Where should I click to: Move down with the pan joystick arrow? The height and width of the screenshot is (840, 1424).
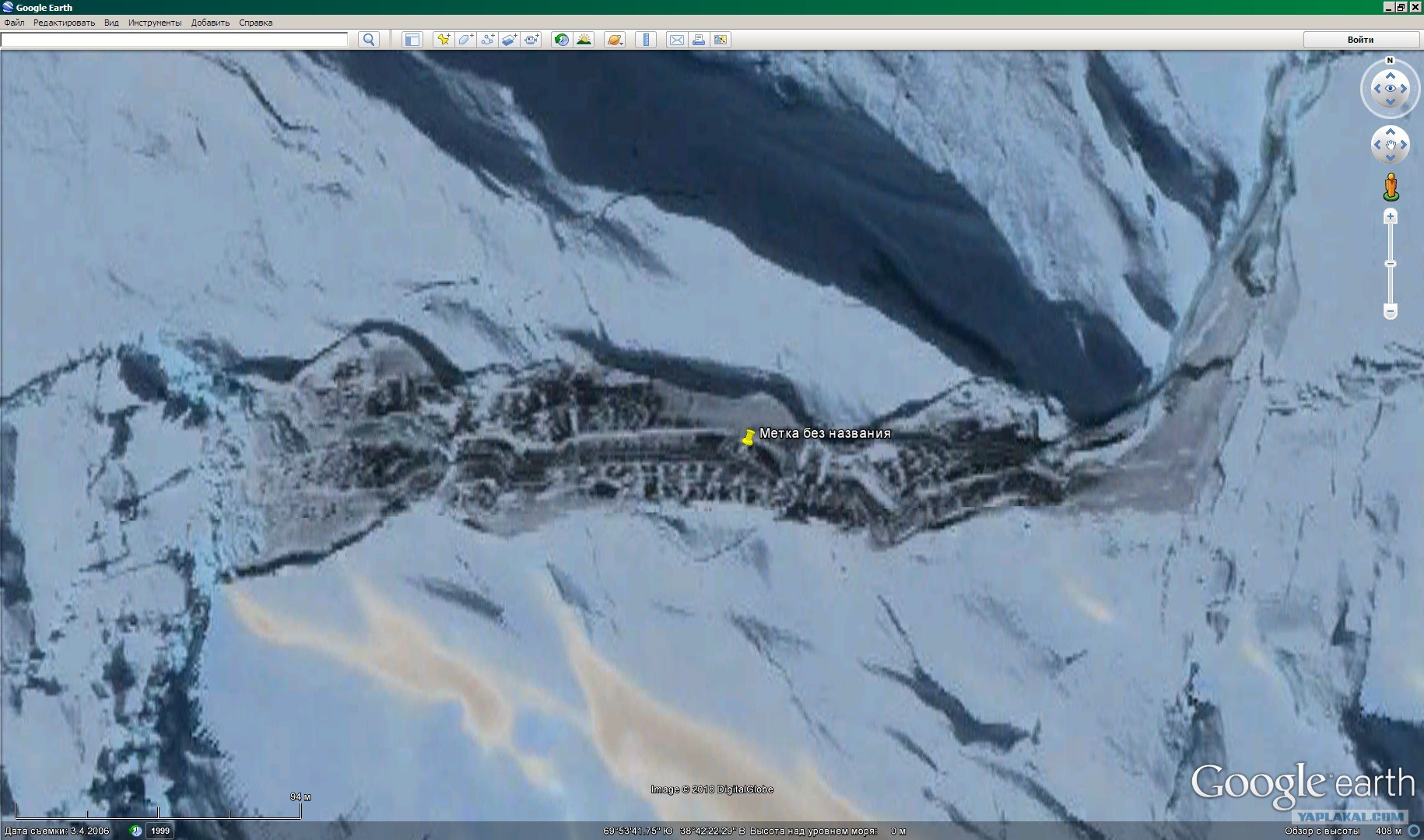point(1391,157)
